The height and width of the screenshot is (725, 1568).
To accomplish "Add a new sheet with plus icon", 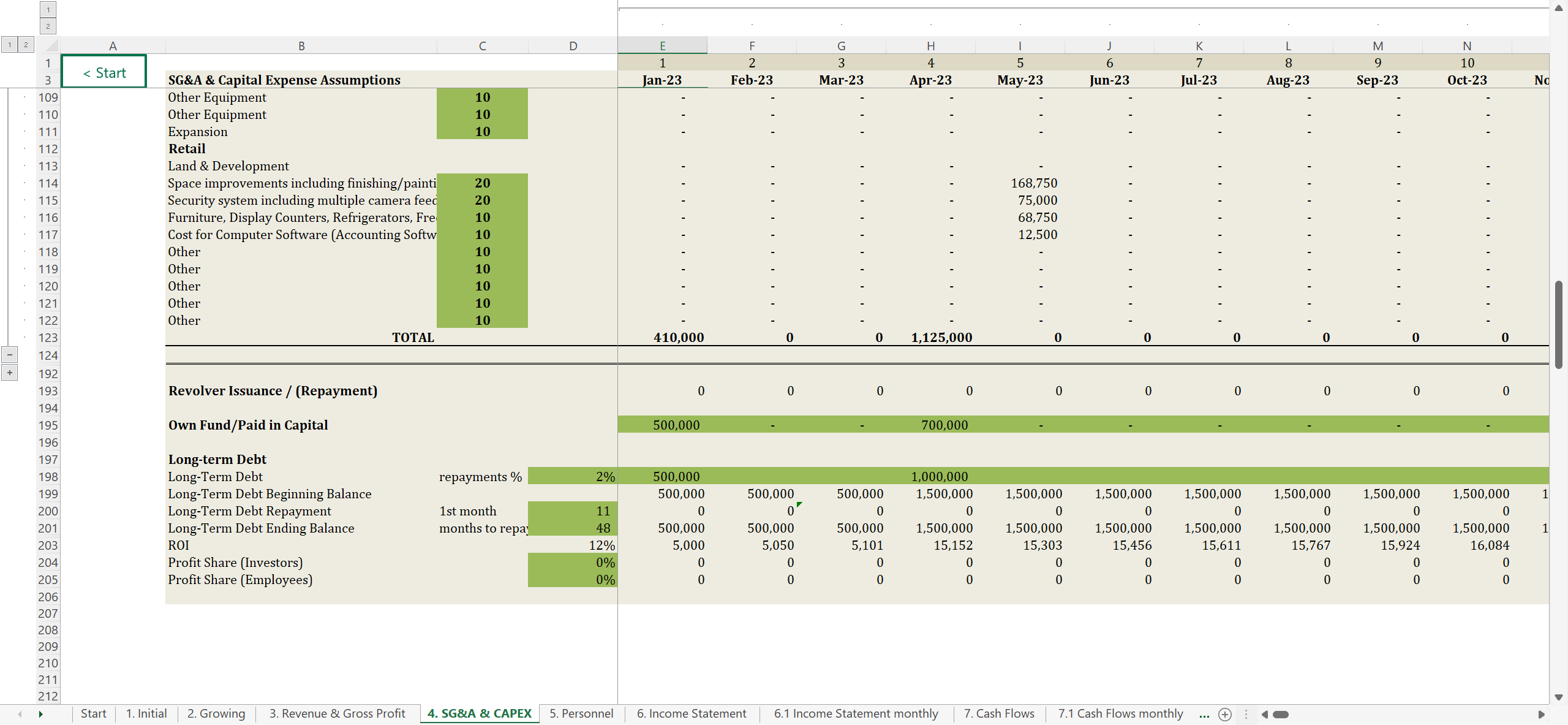I will coord(1224,714).
